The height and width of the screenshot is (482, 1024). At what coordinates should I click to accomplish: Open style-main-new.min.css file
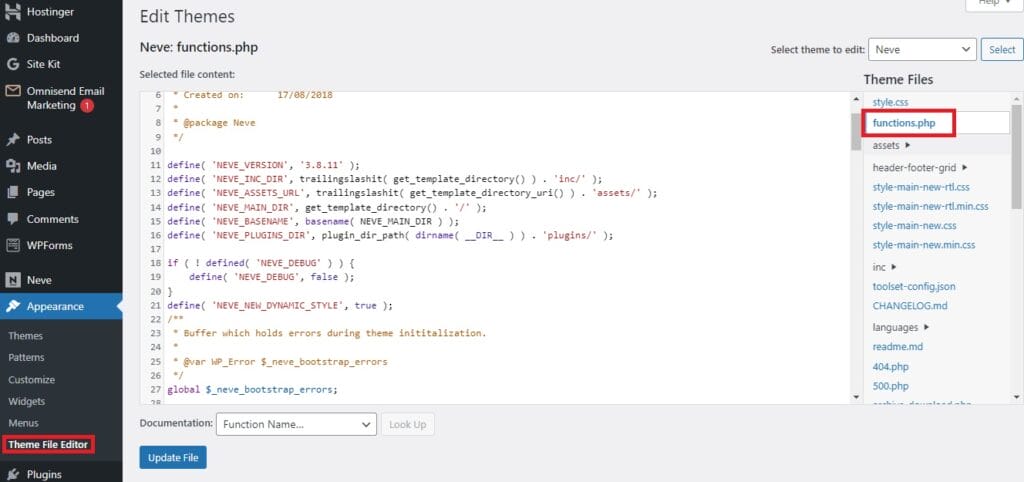click(x=923, y=245)
